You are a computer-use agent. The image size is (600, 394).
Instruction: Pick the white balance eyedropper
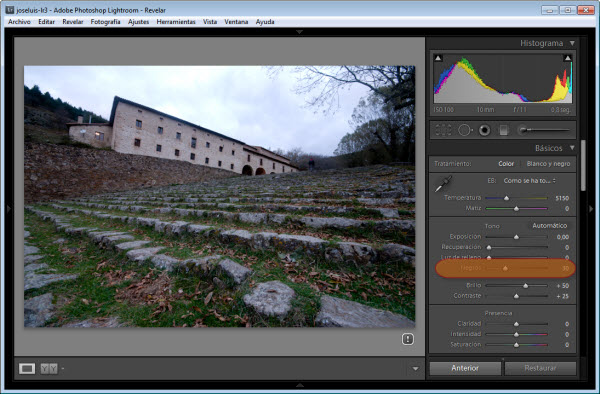443,184
